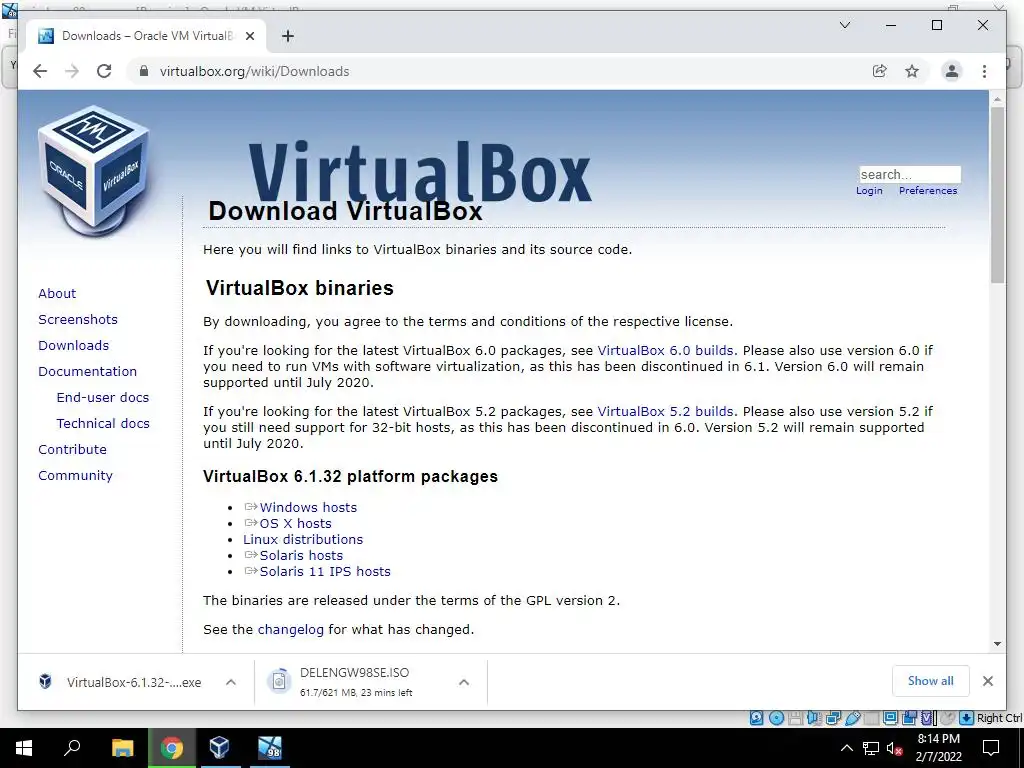The width and height of the screenshot is (1024, 768).
Task: Switch to the Downloads – Oracle VM VirtualBox tab
Action: [146, 36]
